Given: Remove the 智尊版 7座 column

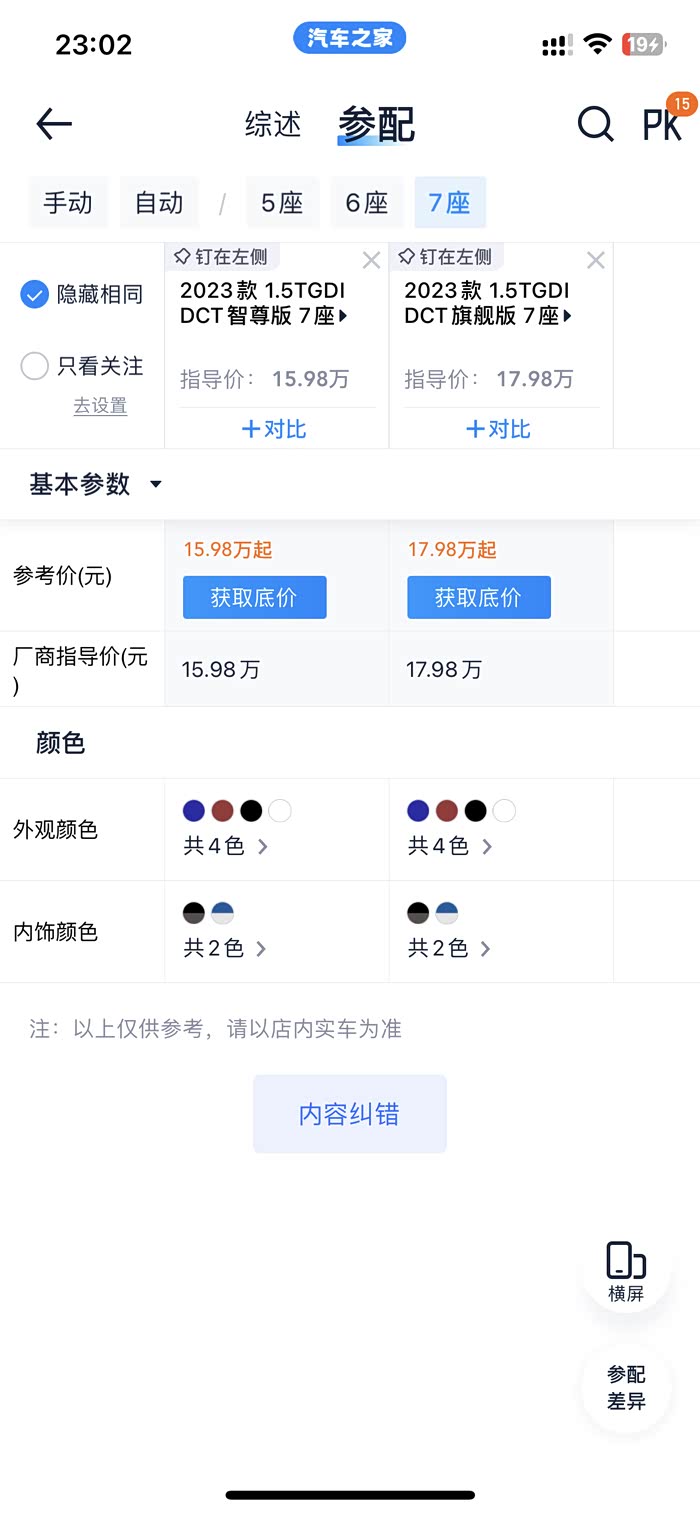Looking at the screenshot, I should click(x=371, y=261).
